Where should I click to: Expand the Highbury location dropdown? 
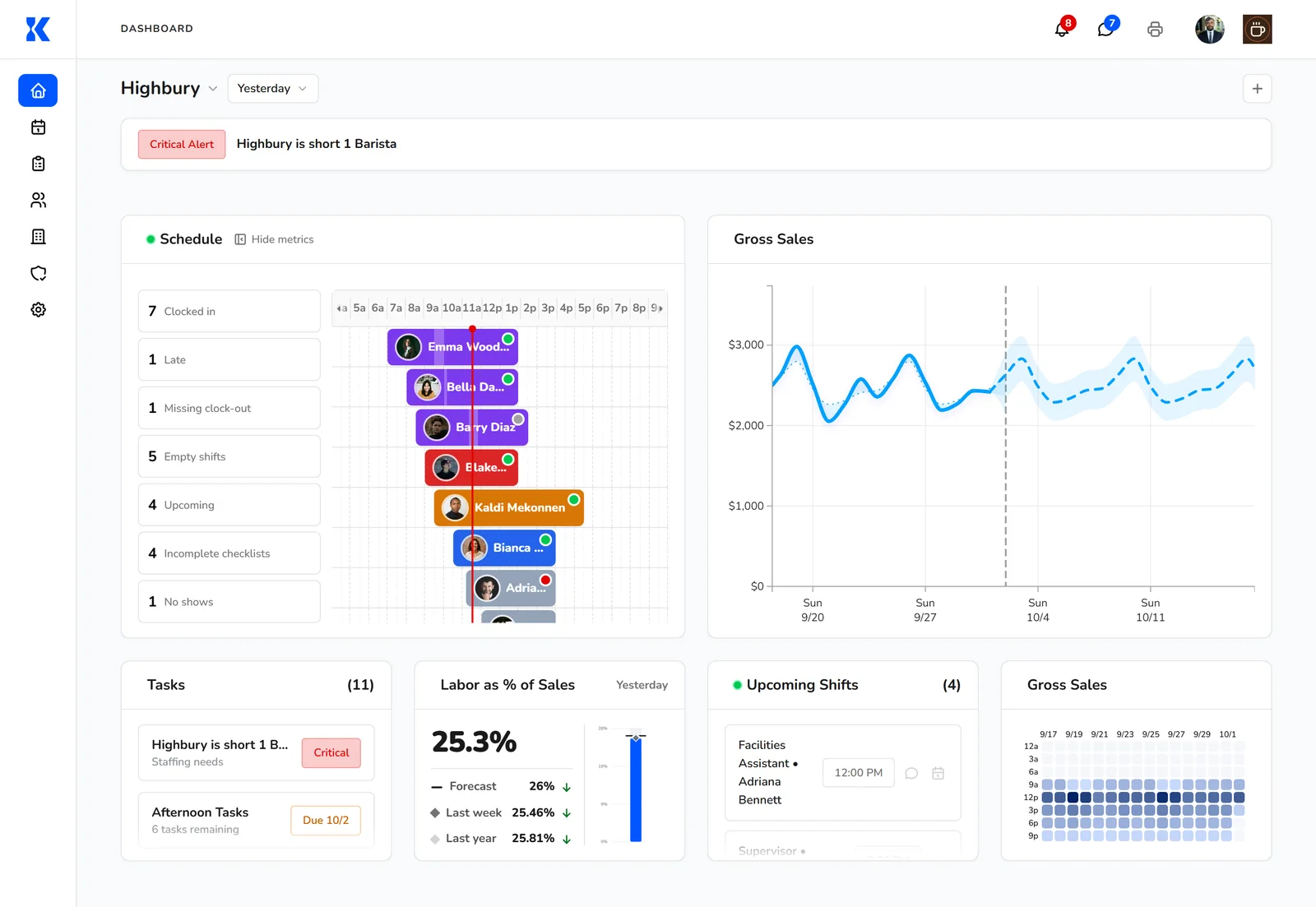pos(169,88)
